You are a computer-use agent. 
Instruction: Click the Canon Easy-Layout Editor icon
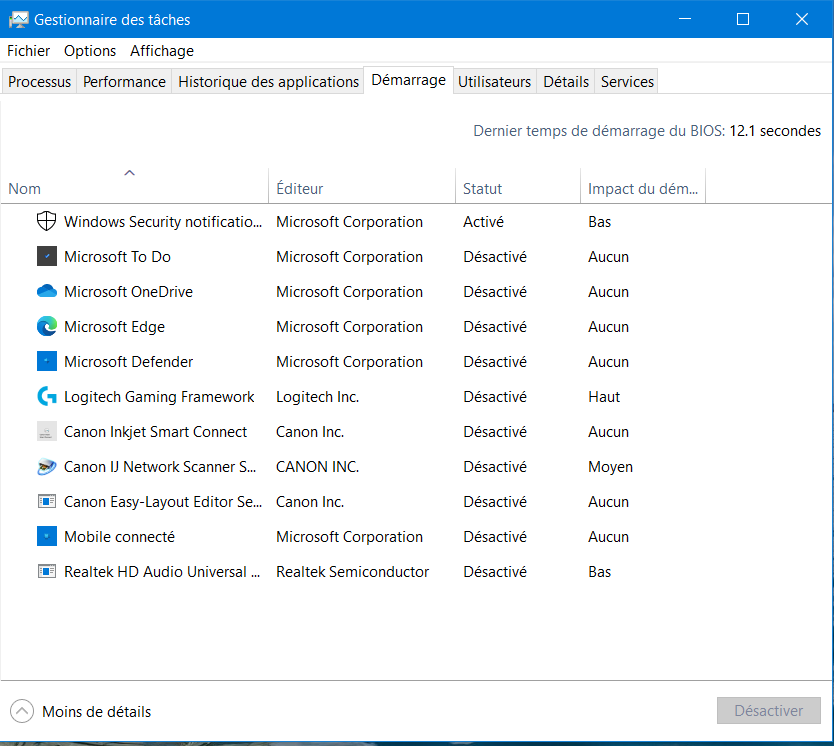[47, 501]
